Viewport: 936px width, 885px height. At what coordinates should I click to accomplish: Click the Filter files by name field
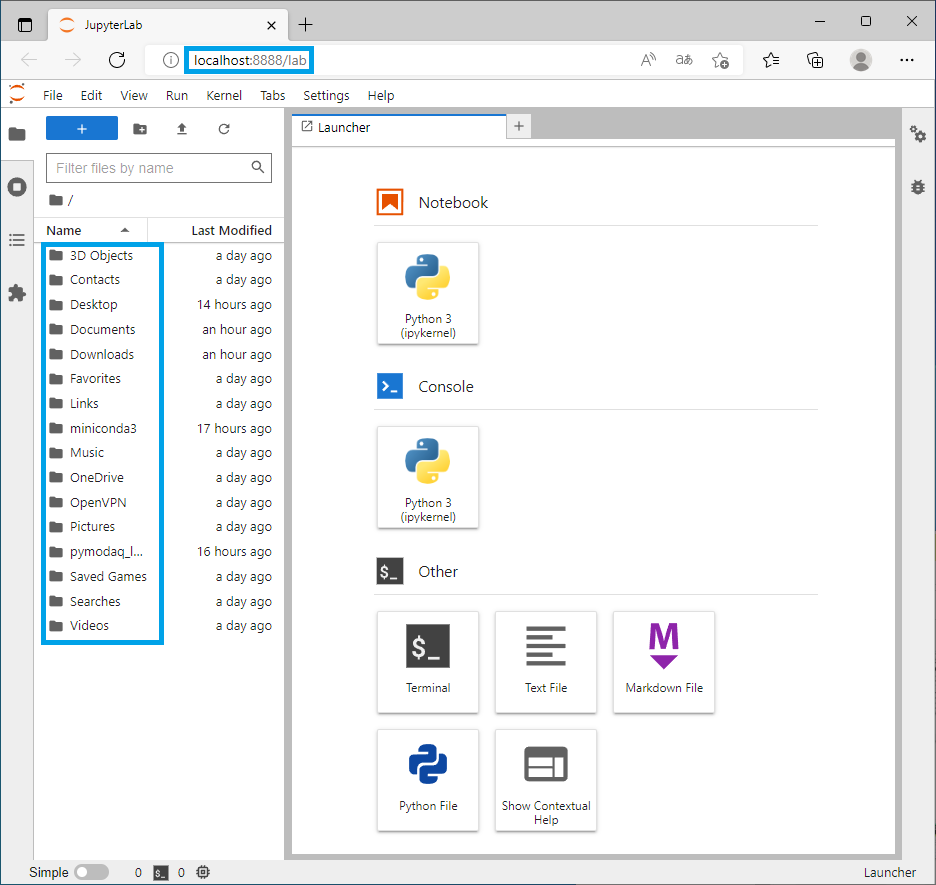[x=159, y=168]
